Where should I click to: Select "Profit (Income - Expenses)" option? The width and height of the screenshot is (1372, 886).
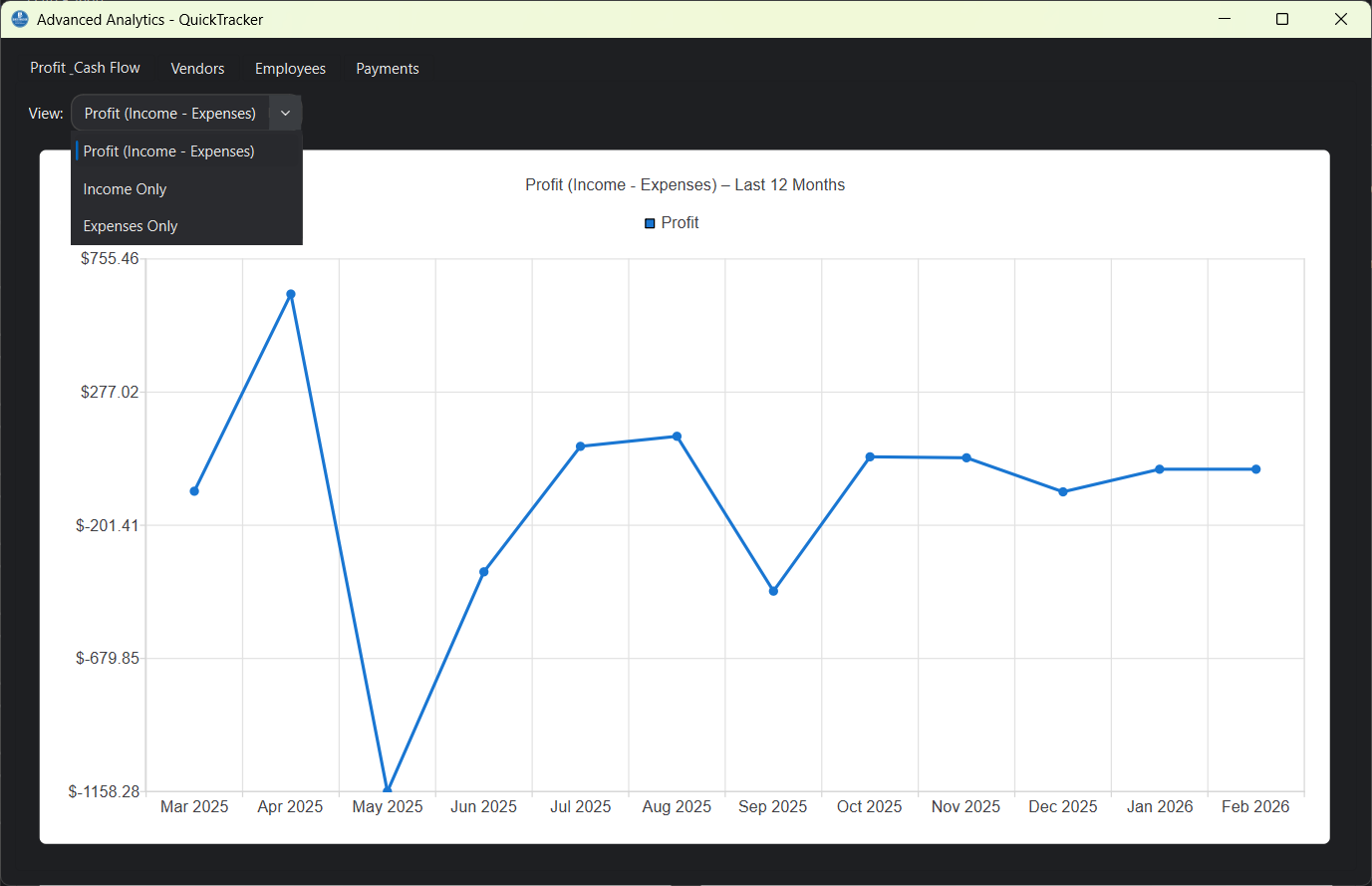tap(167, 150)
